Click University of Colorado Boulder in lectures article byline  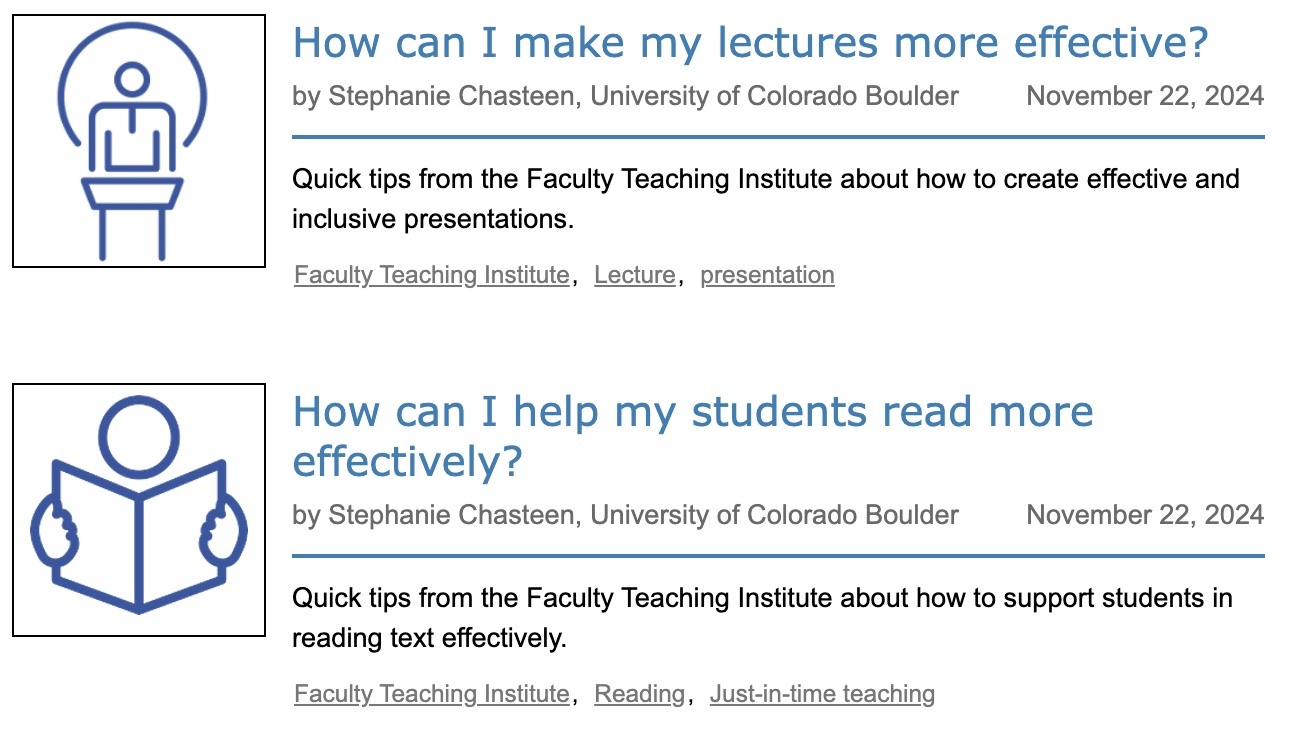[x=774, y=96]
